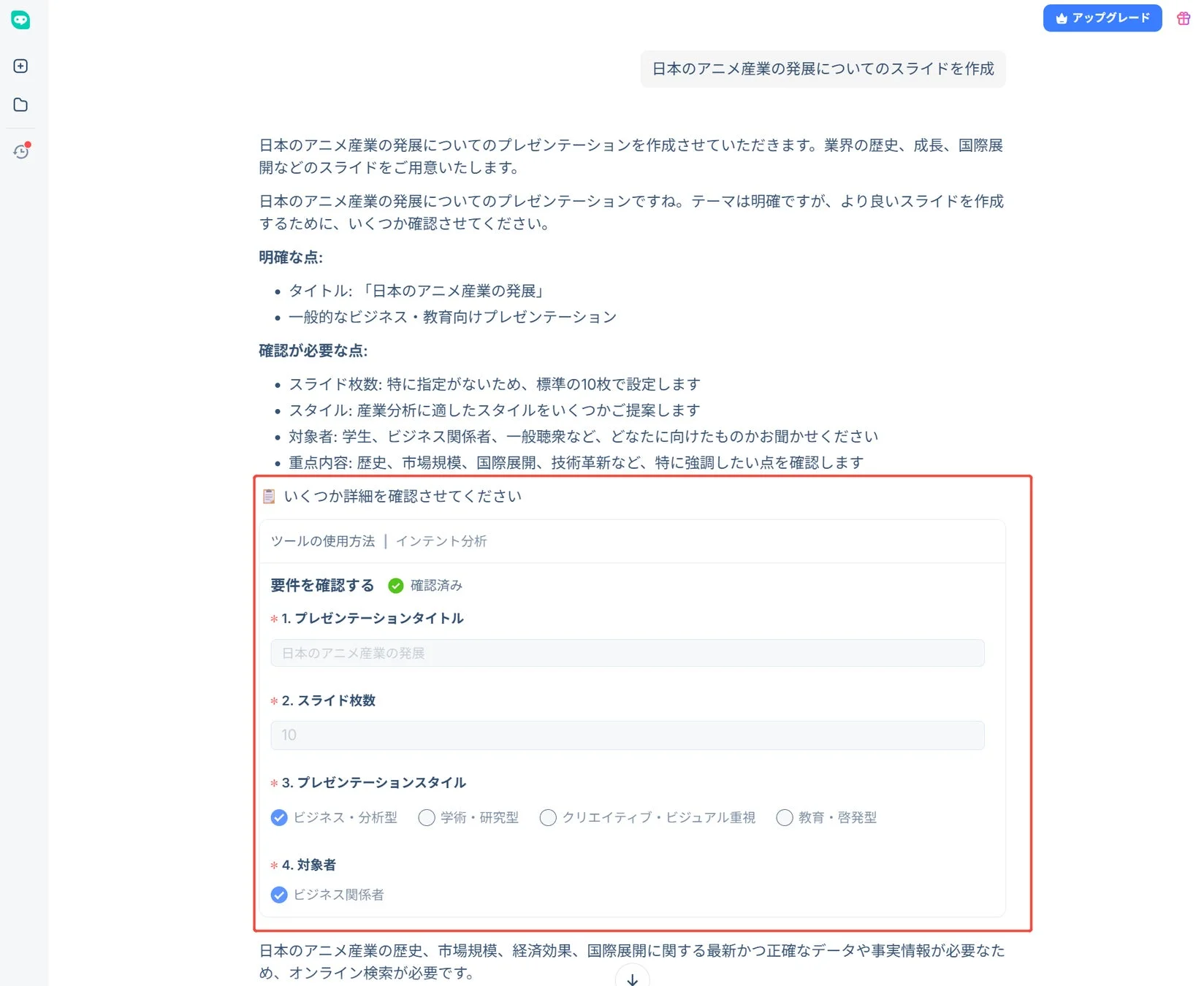The image size is (1204, 986).
Task: Click the clipboard icon beside いくつか詳細を確認させてください
Action: pyautogui.click(x=269, y=496)
